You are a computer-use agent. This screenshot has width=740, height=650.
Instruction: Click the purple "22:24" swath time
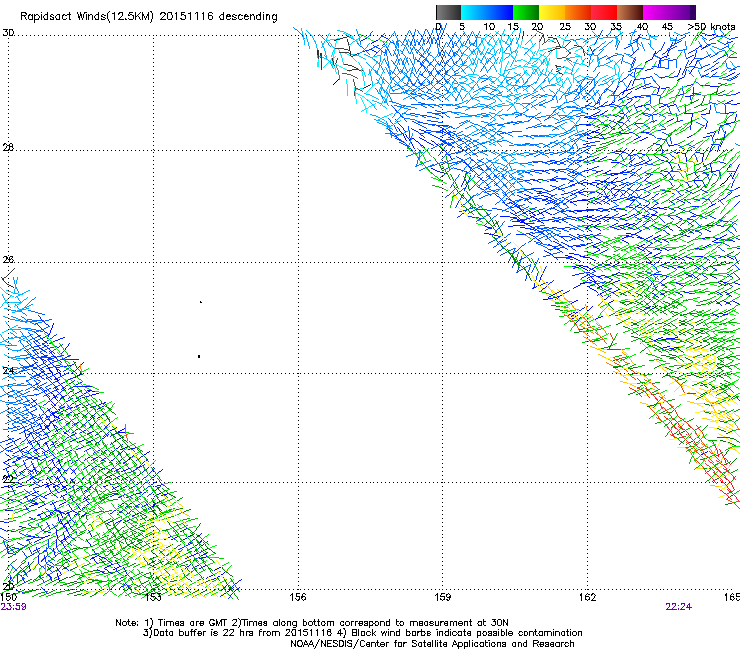678,607
